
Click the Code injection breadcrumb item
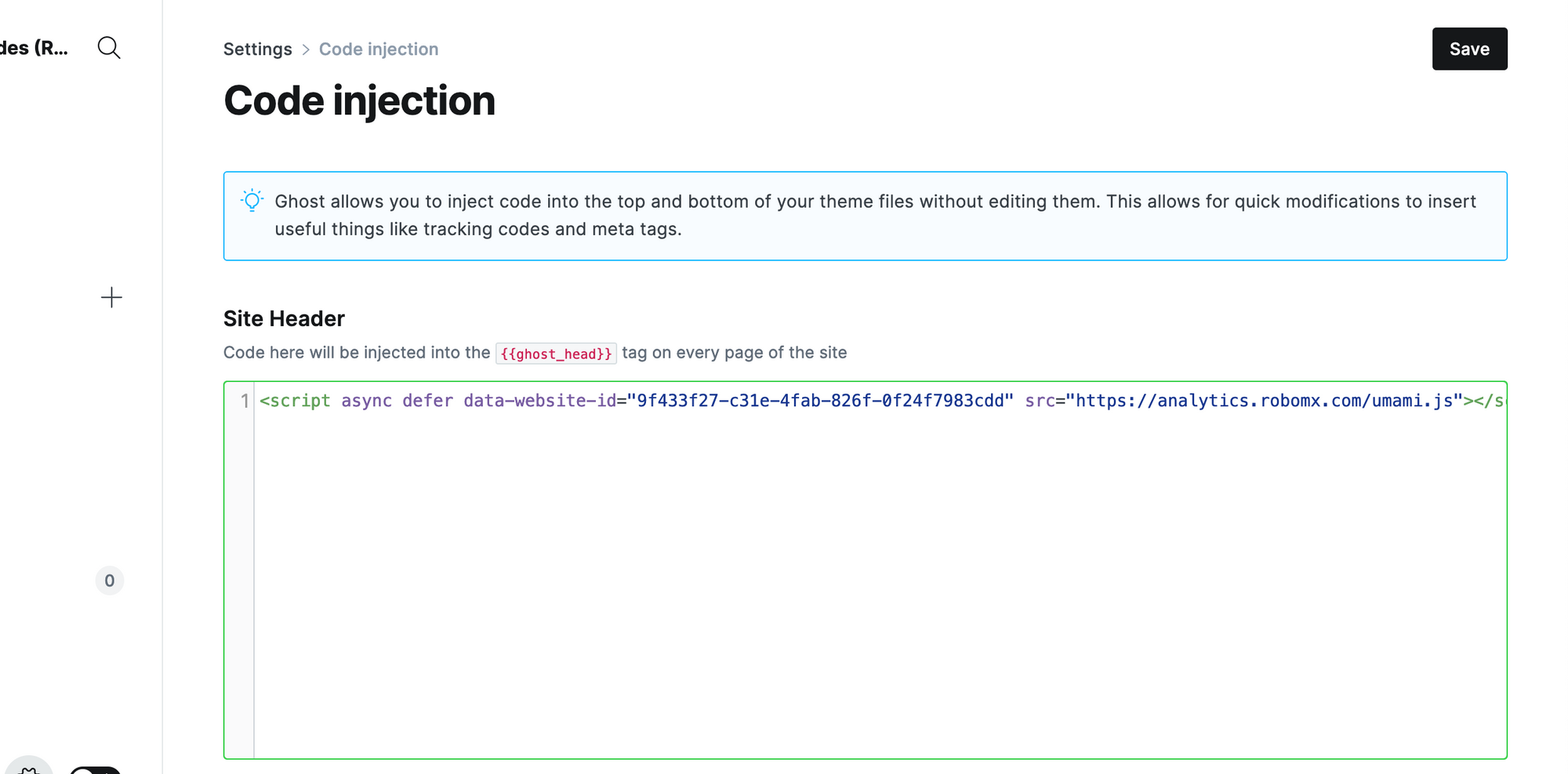click(x=379, y=49)
